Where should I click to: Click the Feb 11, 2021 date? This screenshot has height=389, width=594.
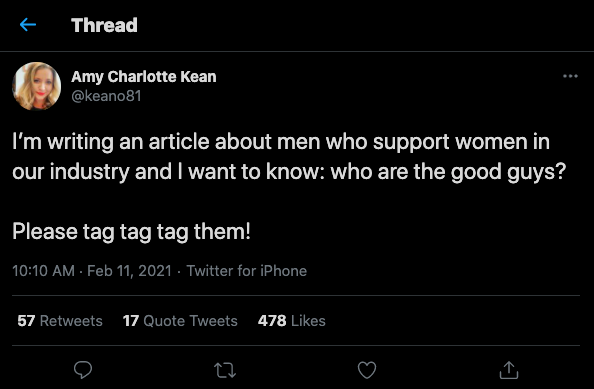click(x=130, y=271)
